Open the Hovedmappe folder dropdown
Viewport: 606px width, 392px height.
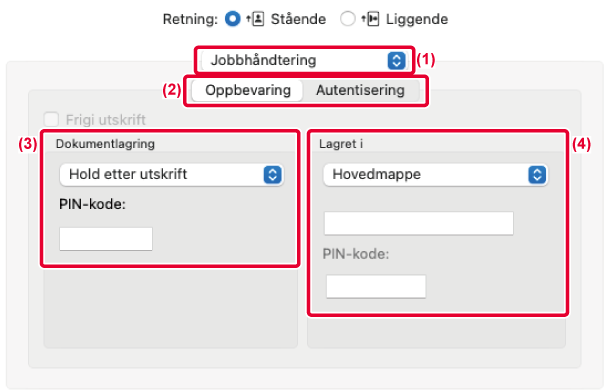tap(435, 174)
